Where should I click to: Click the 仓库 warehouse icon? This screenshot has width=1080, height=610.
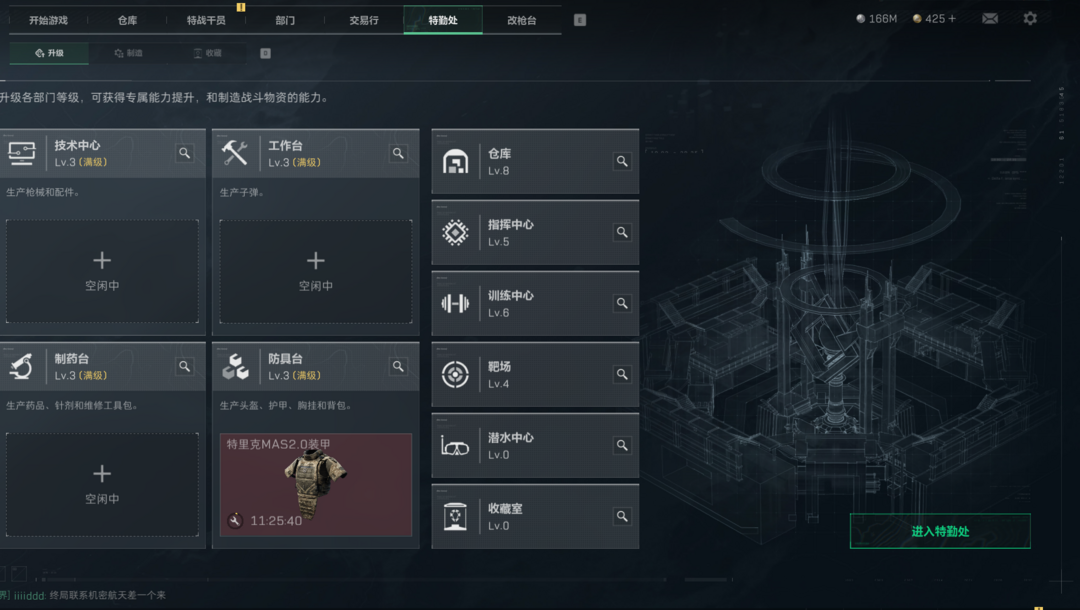click(x=455, y=162)
